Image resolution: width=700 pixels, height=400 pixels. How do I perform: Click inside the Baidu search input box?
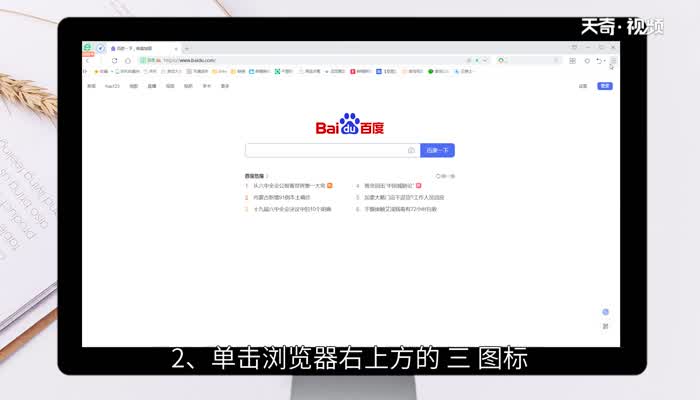point(325,150)
